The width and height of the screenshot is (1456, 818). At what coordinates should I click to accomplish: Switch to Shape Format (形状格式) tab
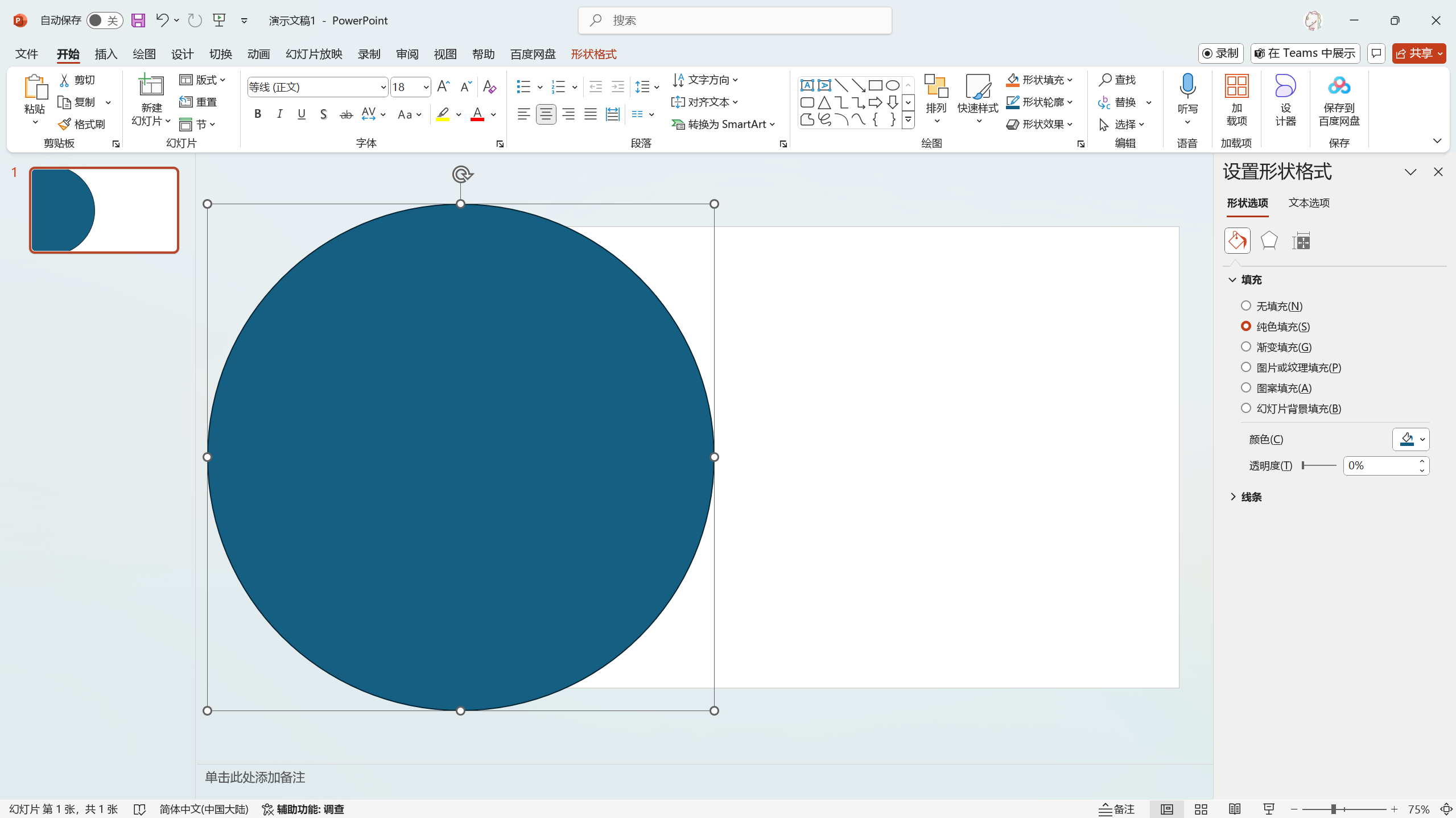[593, 54]
